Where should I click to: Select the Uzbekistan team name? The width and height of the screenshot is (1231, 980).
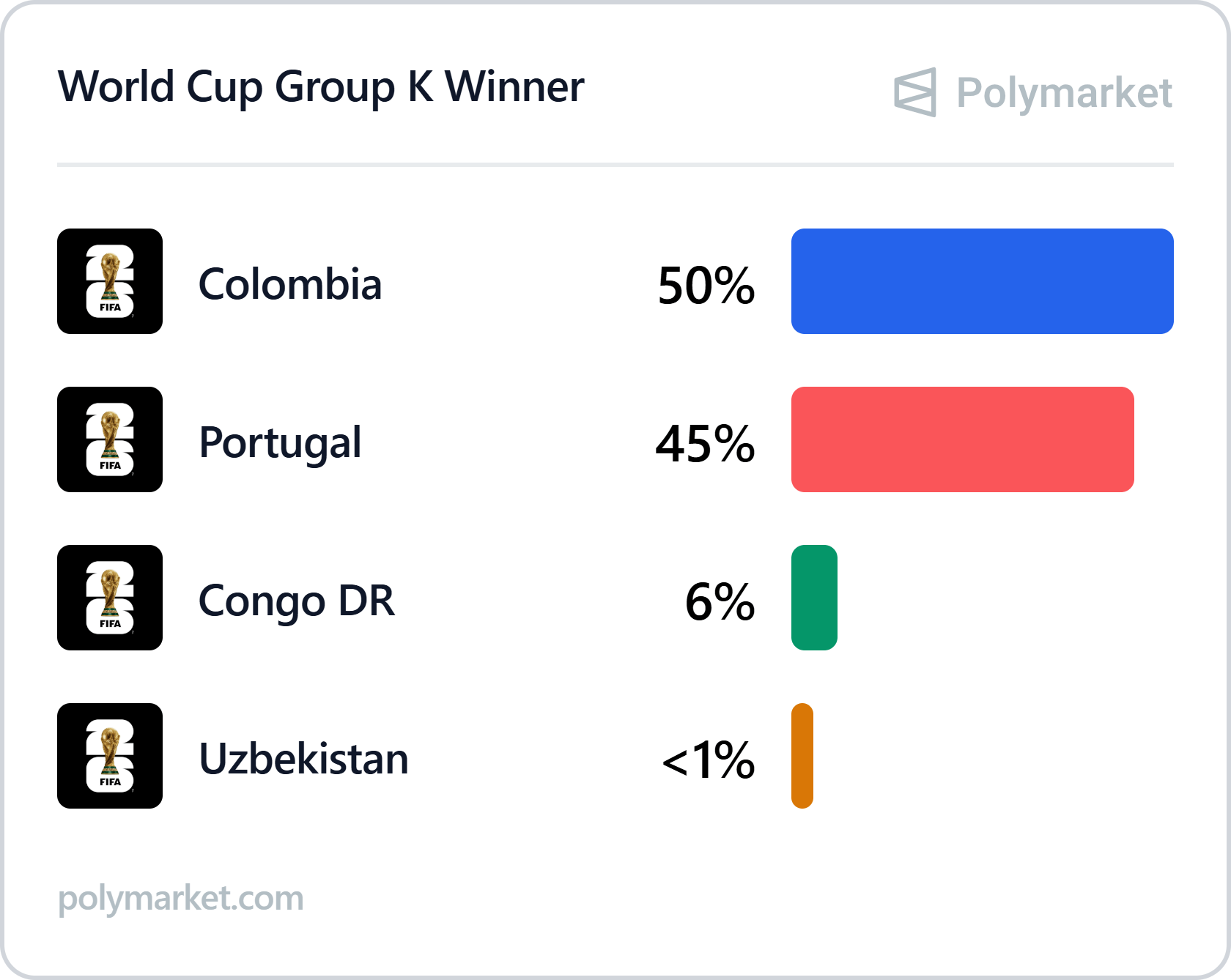coord(303,759)
